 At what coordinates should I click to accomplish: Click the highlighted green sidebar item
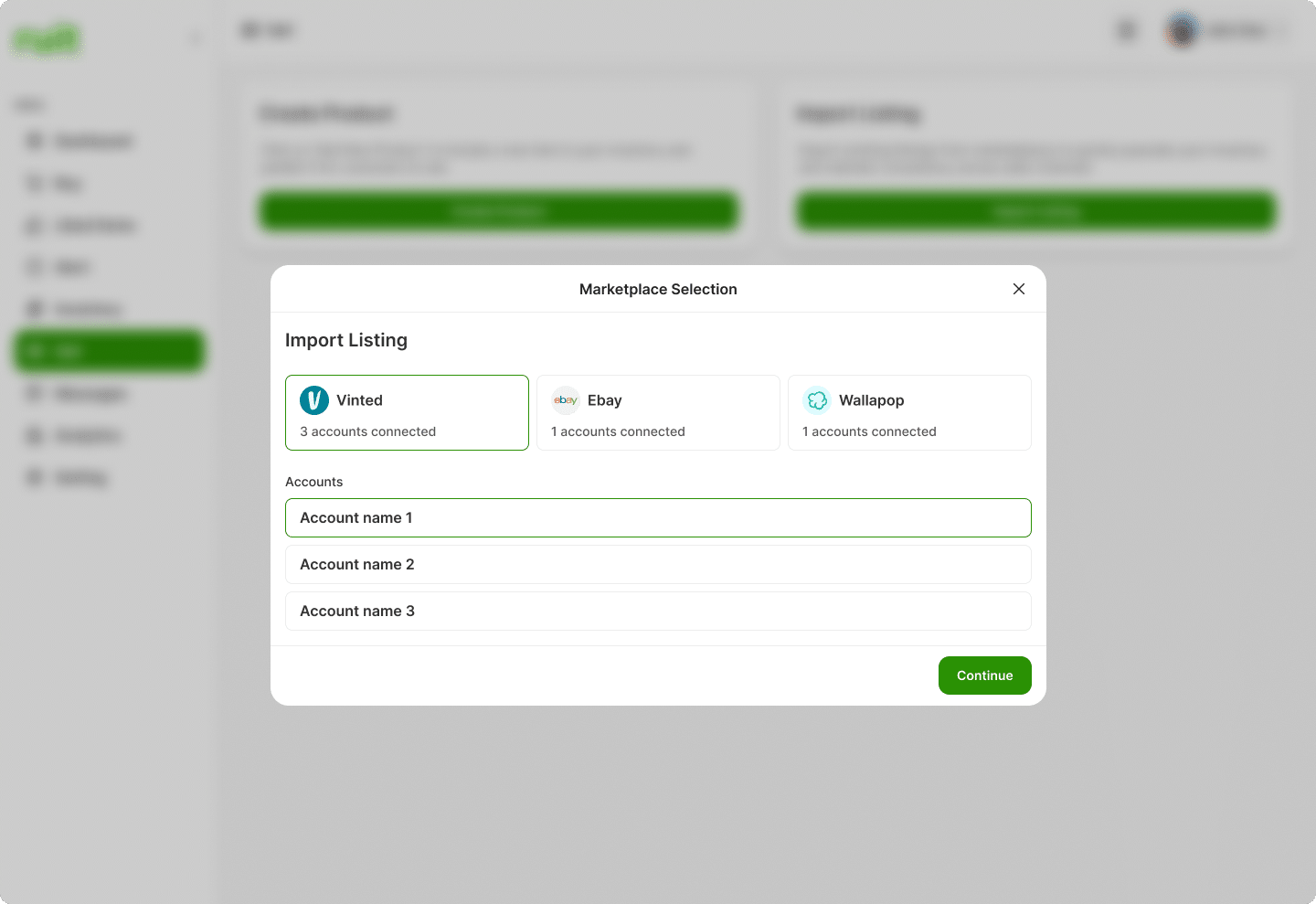click(x=109, y=351)
